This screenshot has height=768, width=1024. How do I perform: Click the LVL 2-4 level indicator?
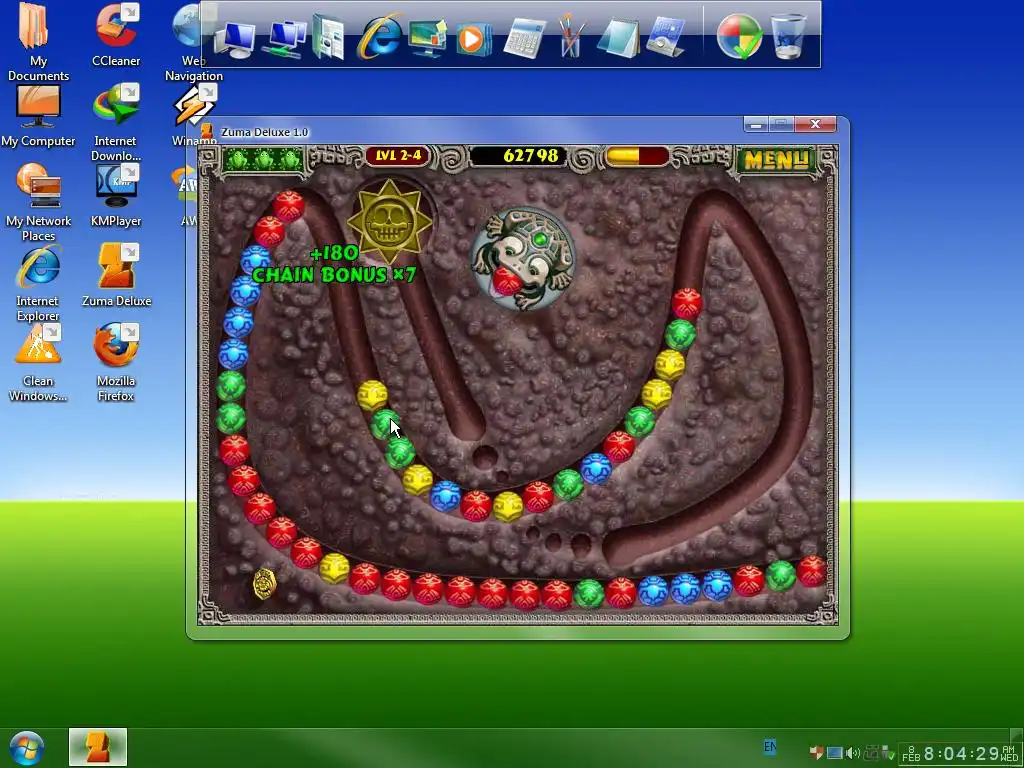coord(398,156)
